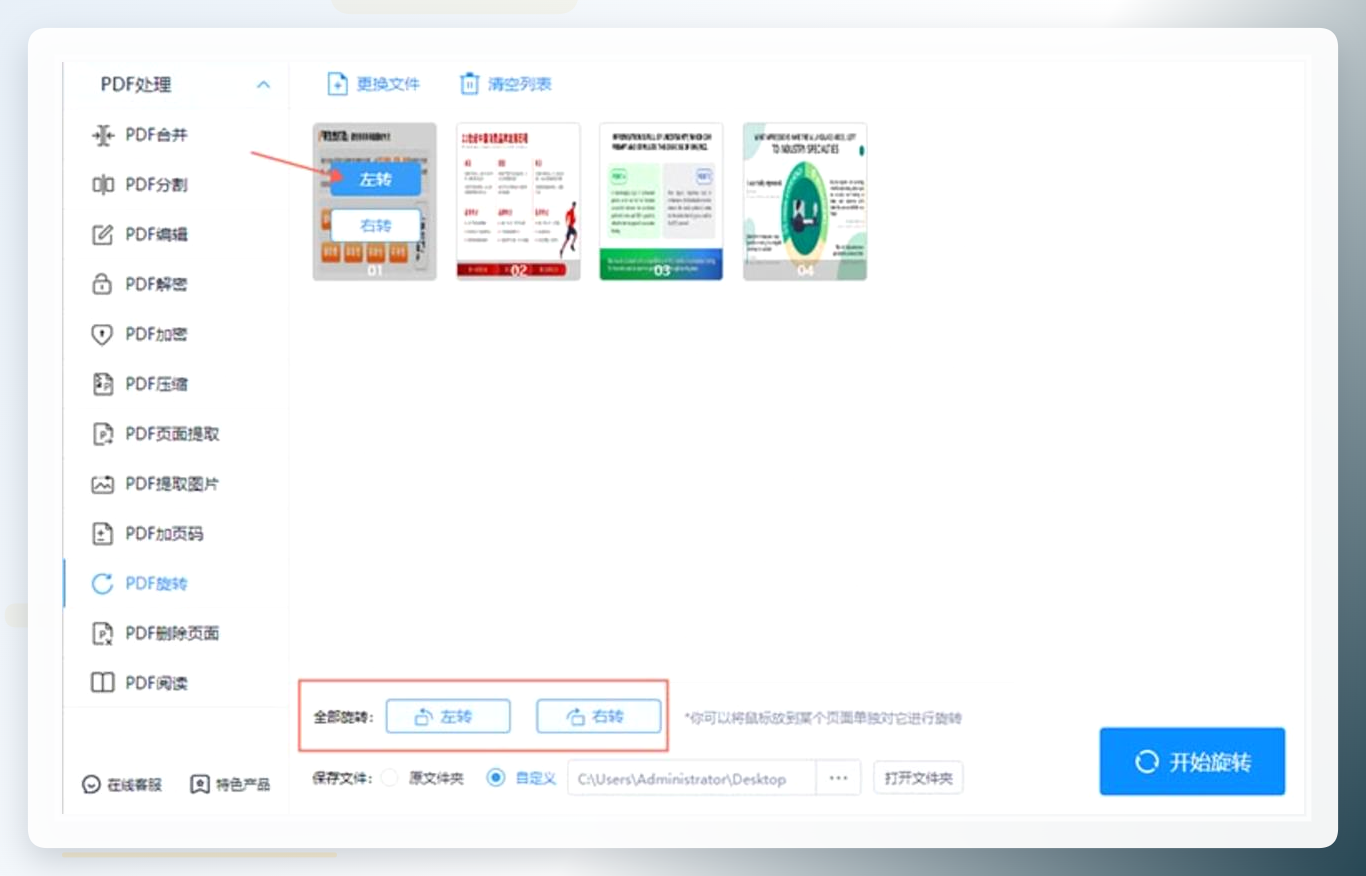Open the PDF加密 encrypt tool
1366x876 pixels.
tap(140, 335)
